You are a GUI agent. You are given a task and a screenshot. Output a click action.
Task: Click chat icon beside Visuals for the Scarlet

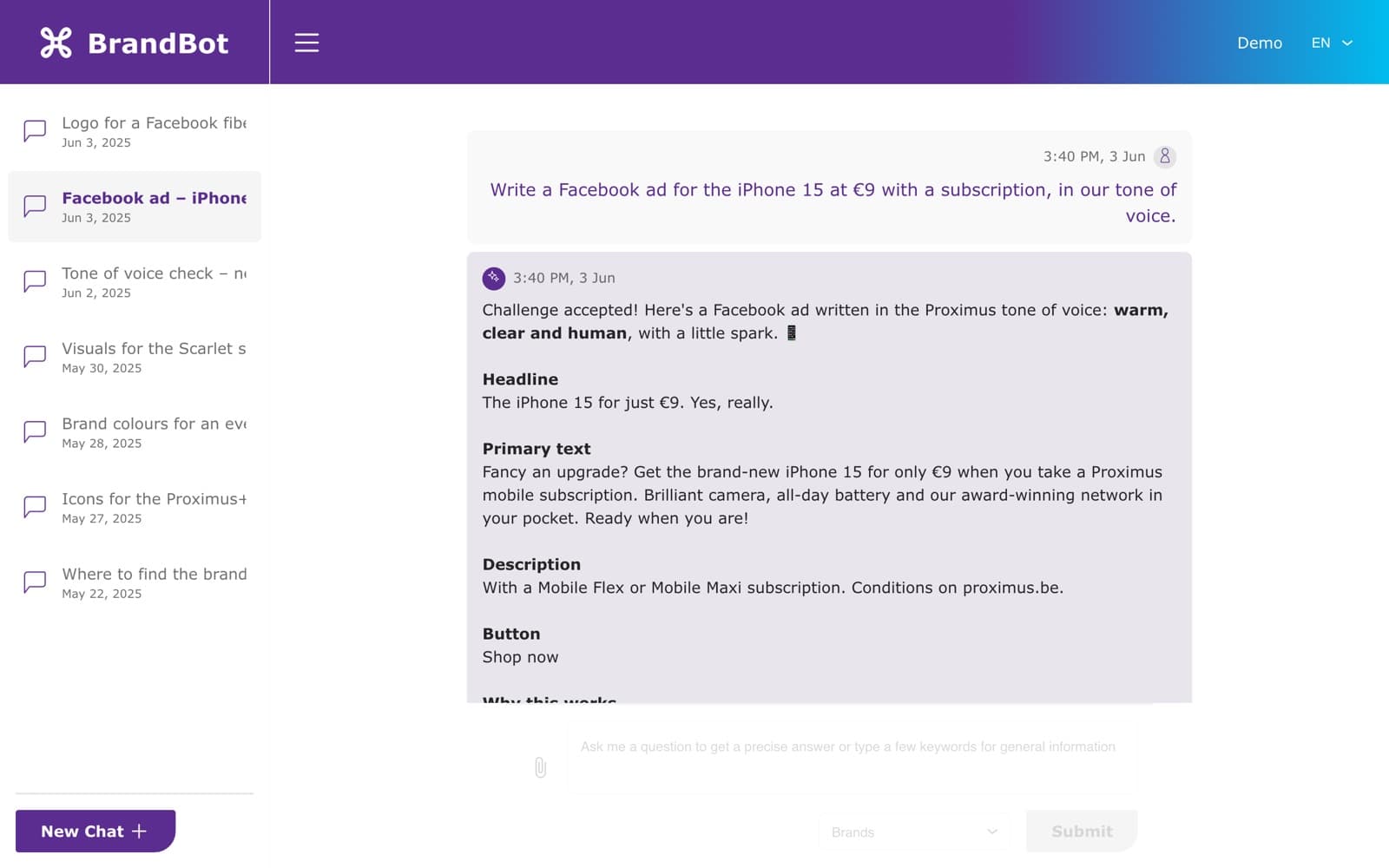[35, 357]
